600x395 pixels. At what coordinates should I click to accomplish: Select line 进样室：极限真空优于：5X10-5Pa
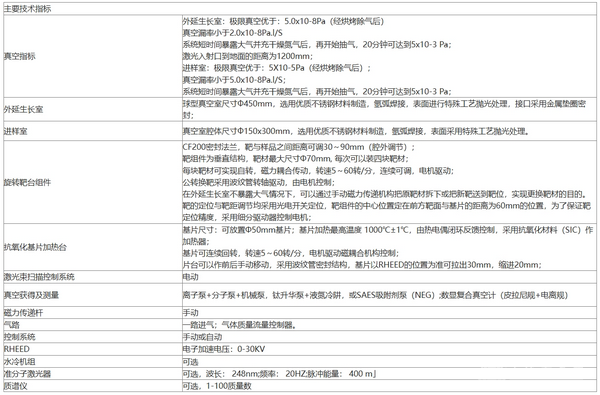277,68
